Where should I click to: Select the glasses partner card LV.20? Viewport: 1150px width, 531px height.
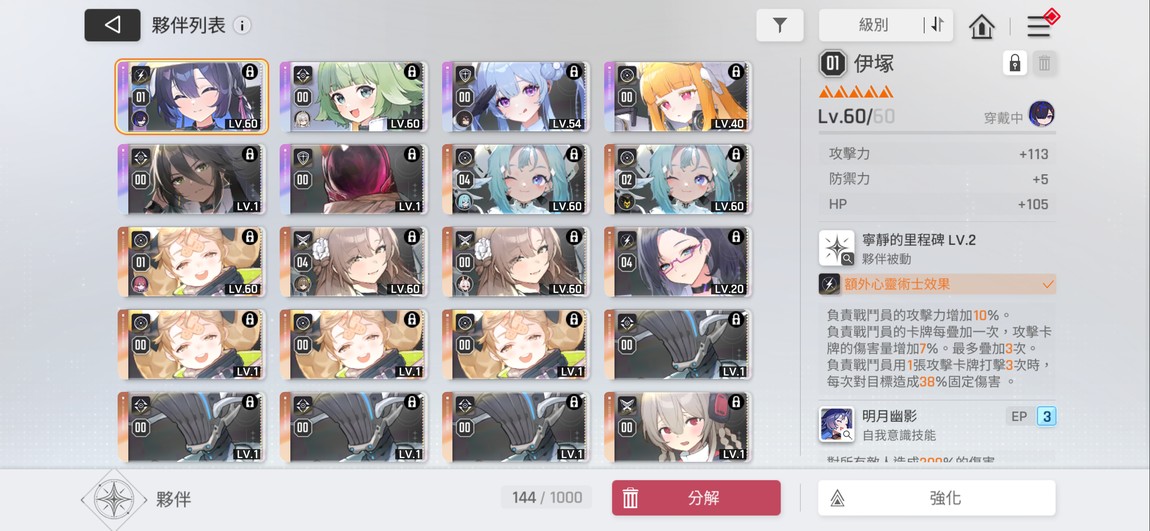(x=678, y=262)
